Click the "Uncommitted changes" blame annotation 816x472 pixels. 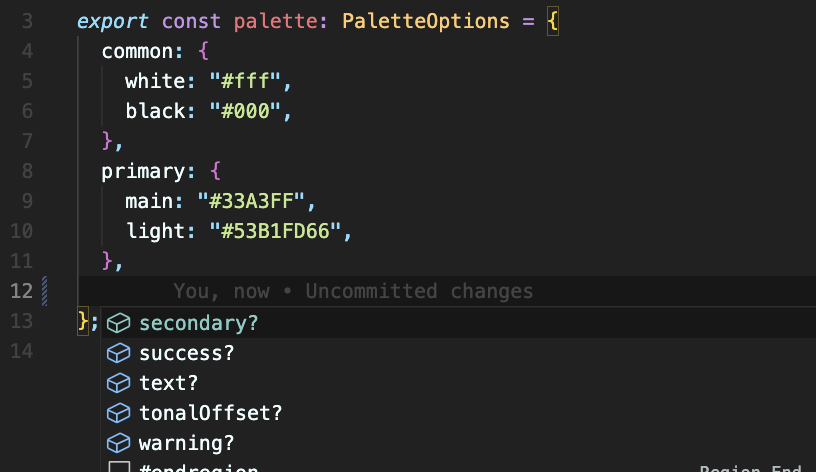pos(419,291)
